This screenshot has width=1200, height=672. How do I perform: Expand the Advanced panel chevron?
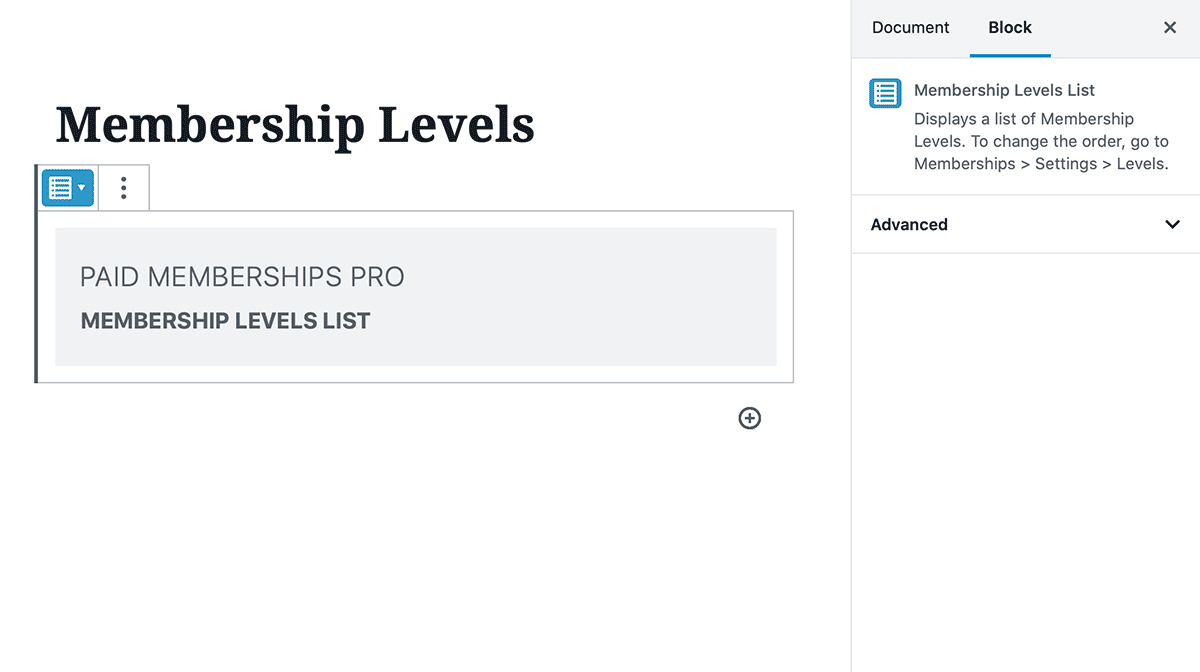coord(1173,224)
